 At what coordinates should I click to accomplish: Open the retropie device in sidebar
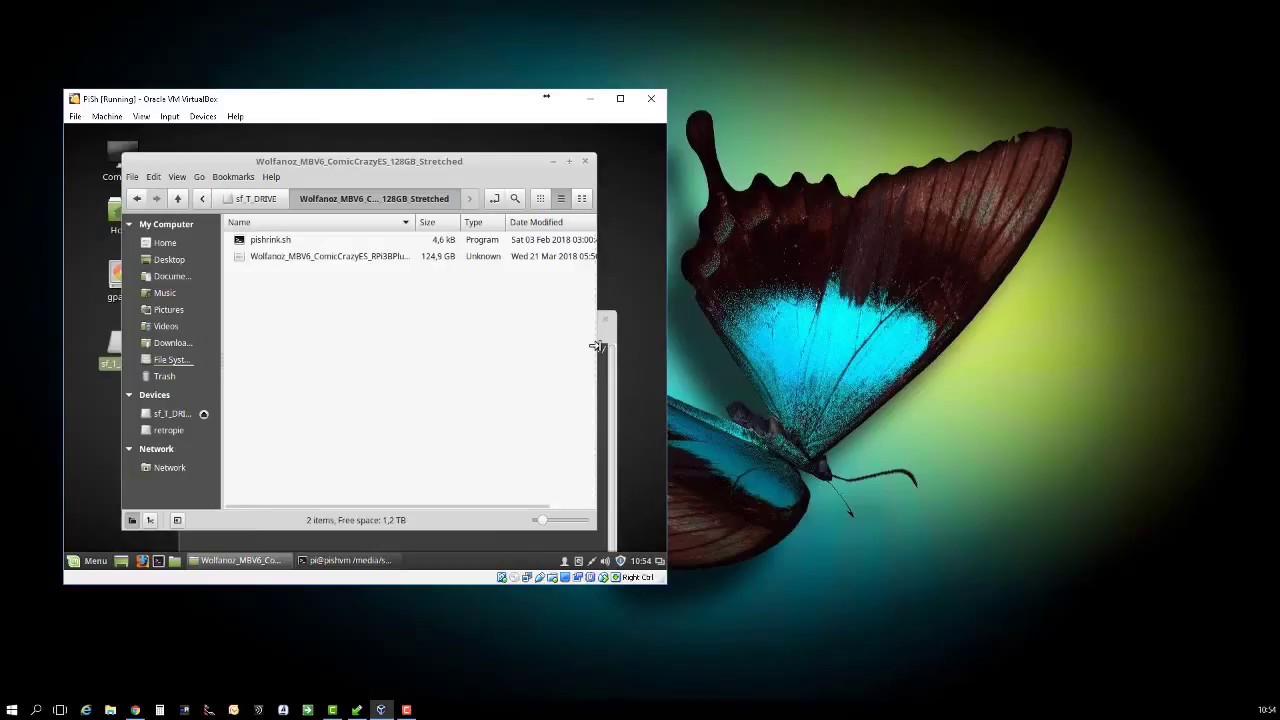pos(168,431)
